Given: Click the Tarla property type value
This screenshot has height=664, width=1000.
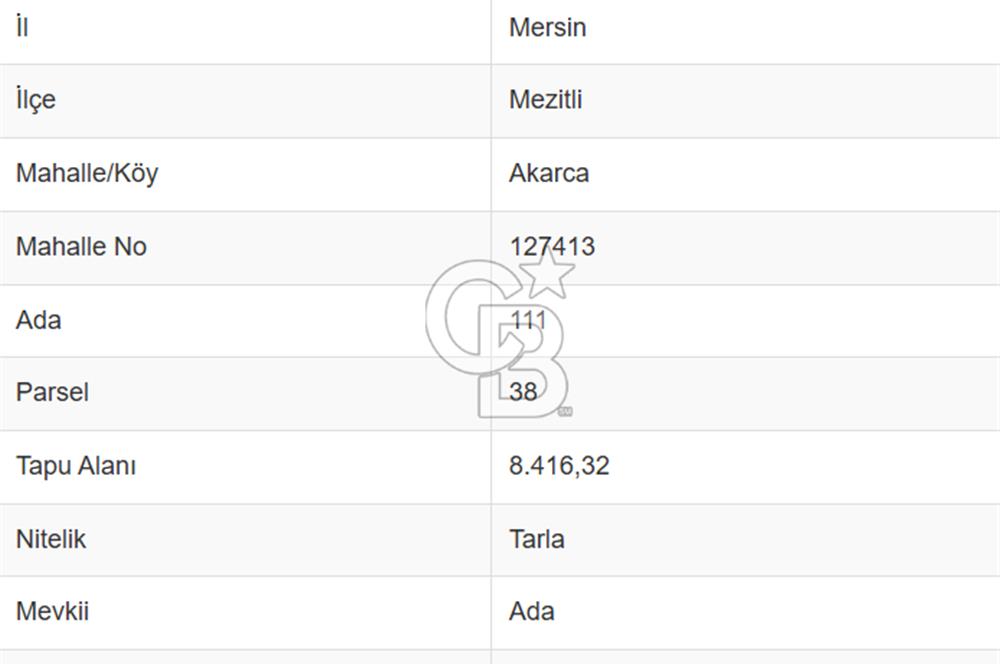Looking at the screenshot, I should (x=537, y=539).
